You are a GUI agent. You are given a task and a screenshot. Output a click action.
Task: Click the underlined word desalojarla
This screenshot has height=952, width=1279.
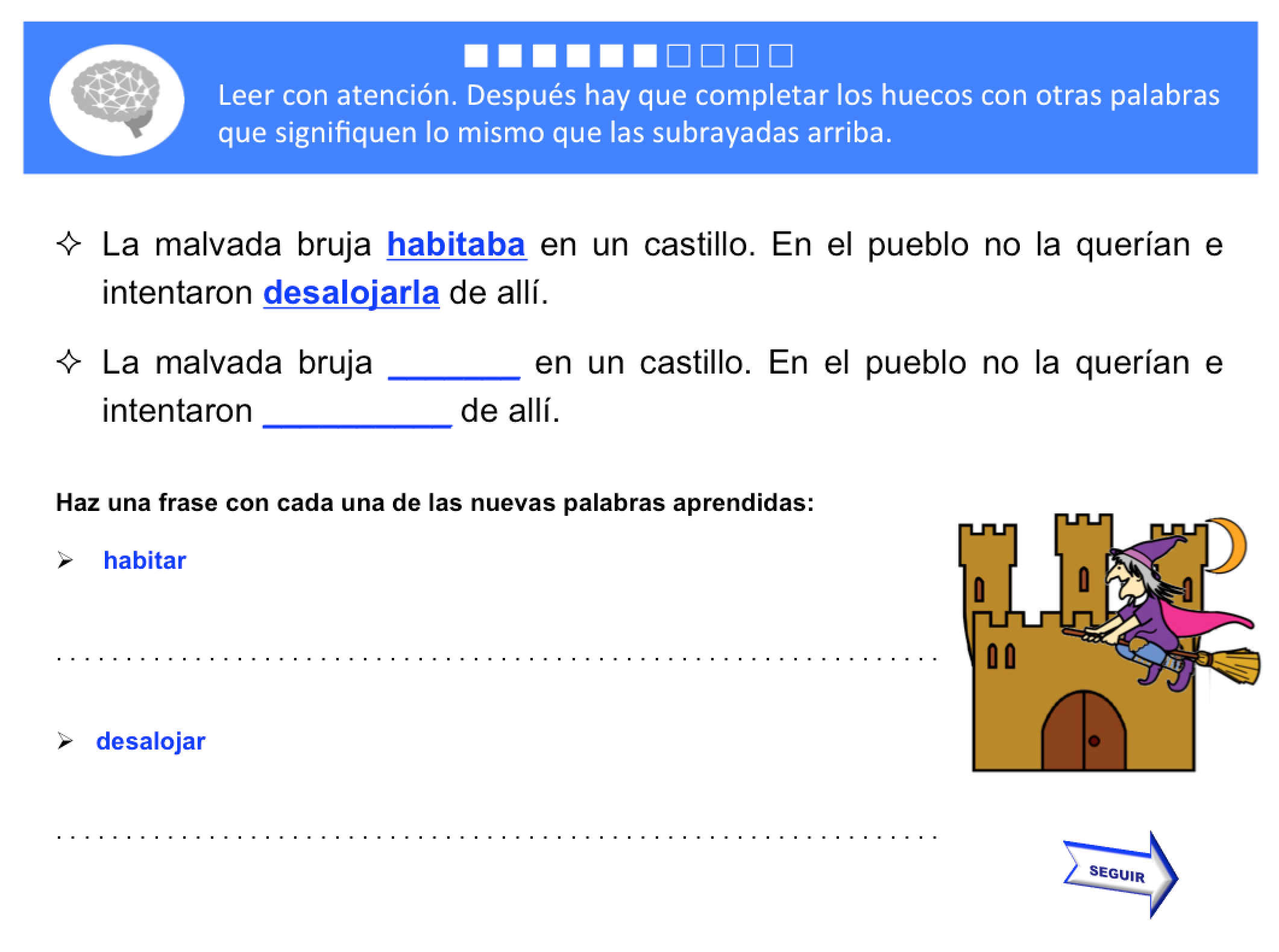pyautogui.click(x=351, y=293)
